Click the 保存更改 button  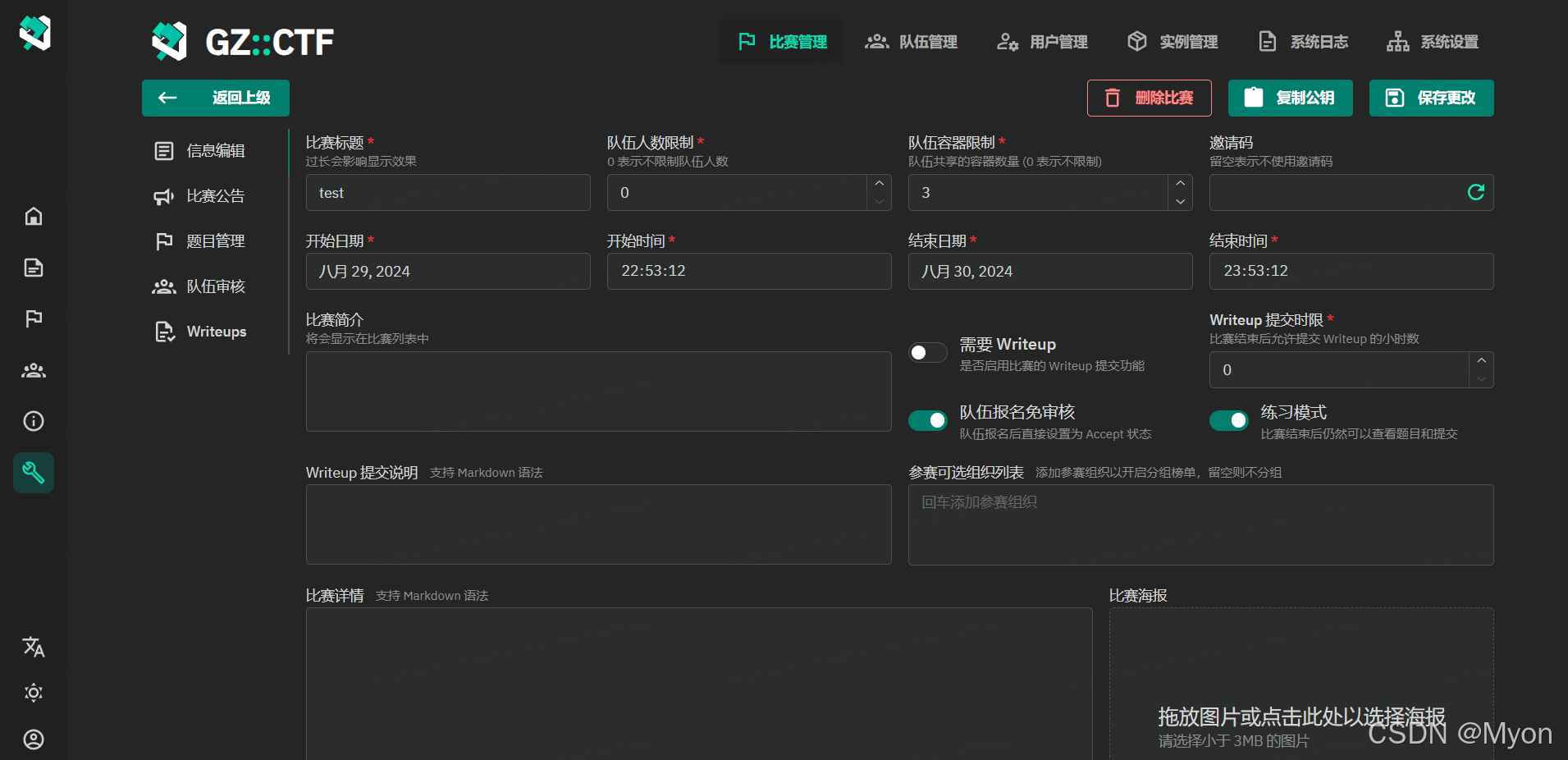(x=1431, y=98)
